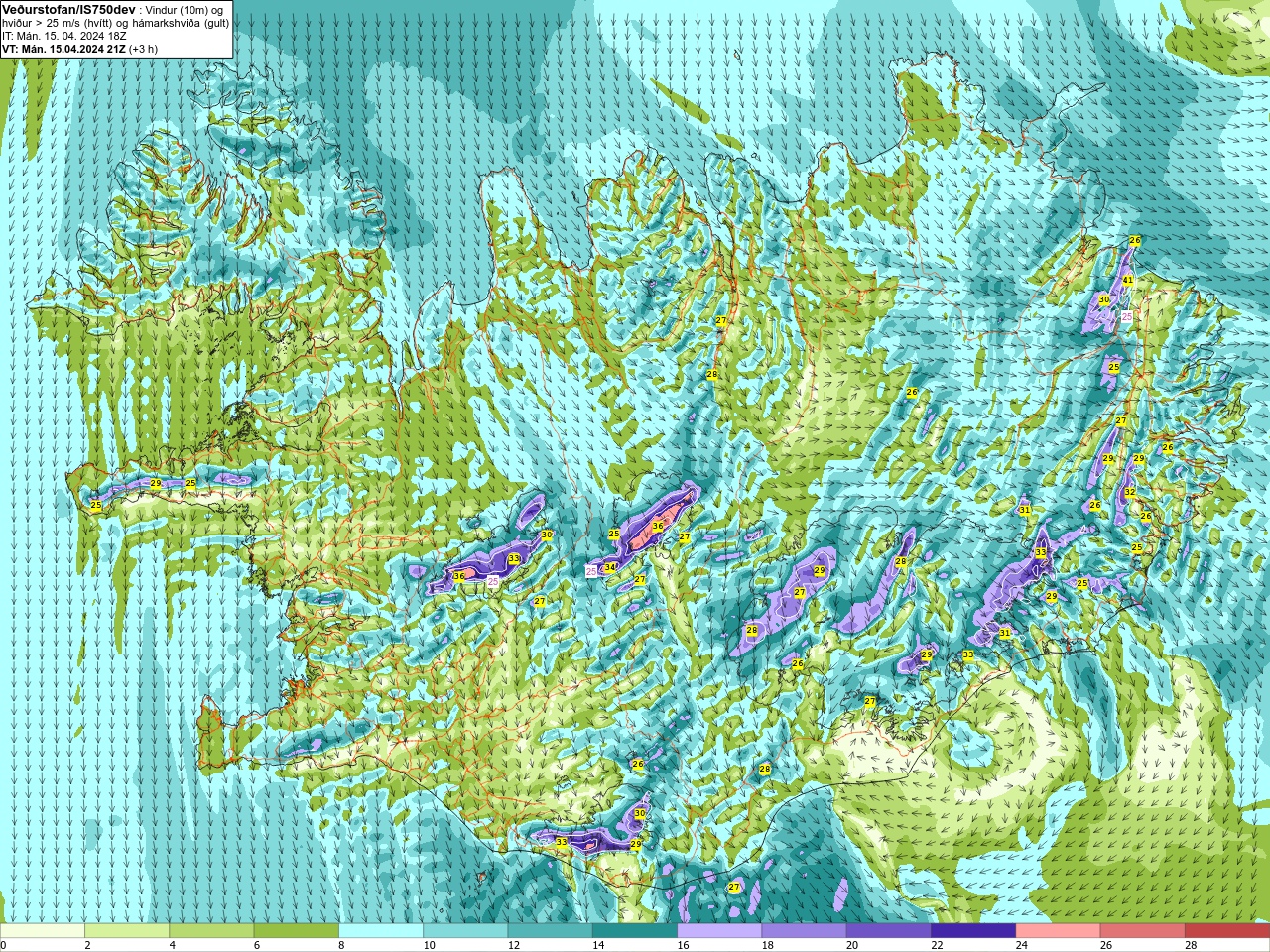Click the yellow "41" gust label
The width and height of the screenshot is (1270, 952).
click(x=1128, y=281)
